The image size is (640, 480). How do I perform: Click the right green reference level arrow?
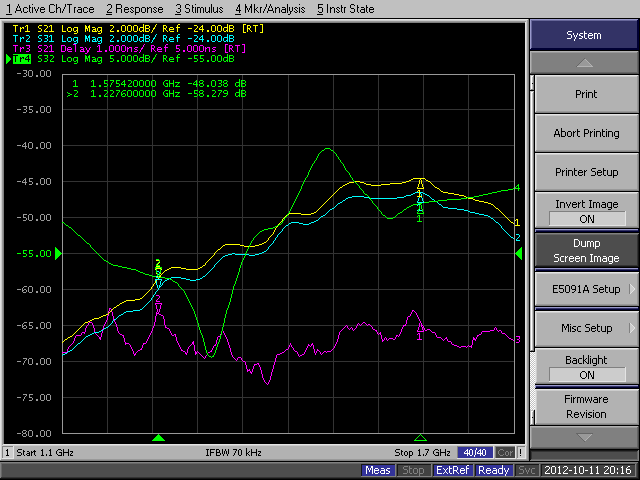click(x=519, y=254)
